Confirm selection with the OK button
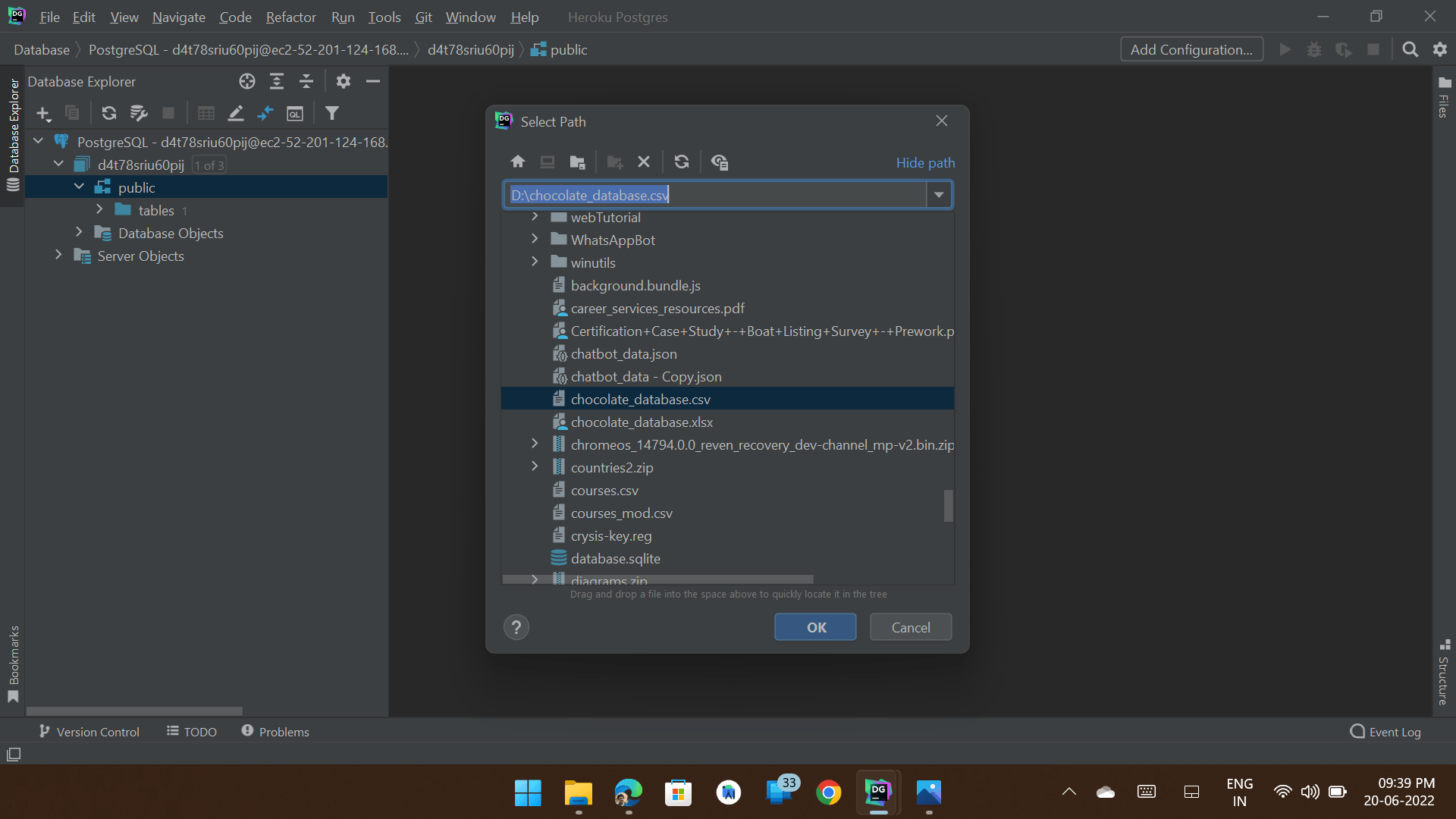Image resolution: width=1456 pixels, height=819 pixels. 815,627
